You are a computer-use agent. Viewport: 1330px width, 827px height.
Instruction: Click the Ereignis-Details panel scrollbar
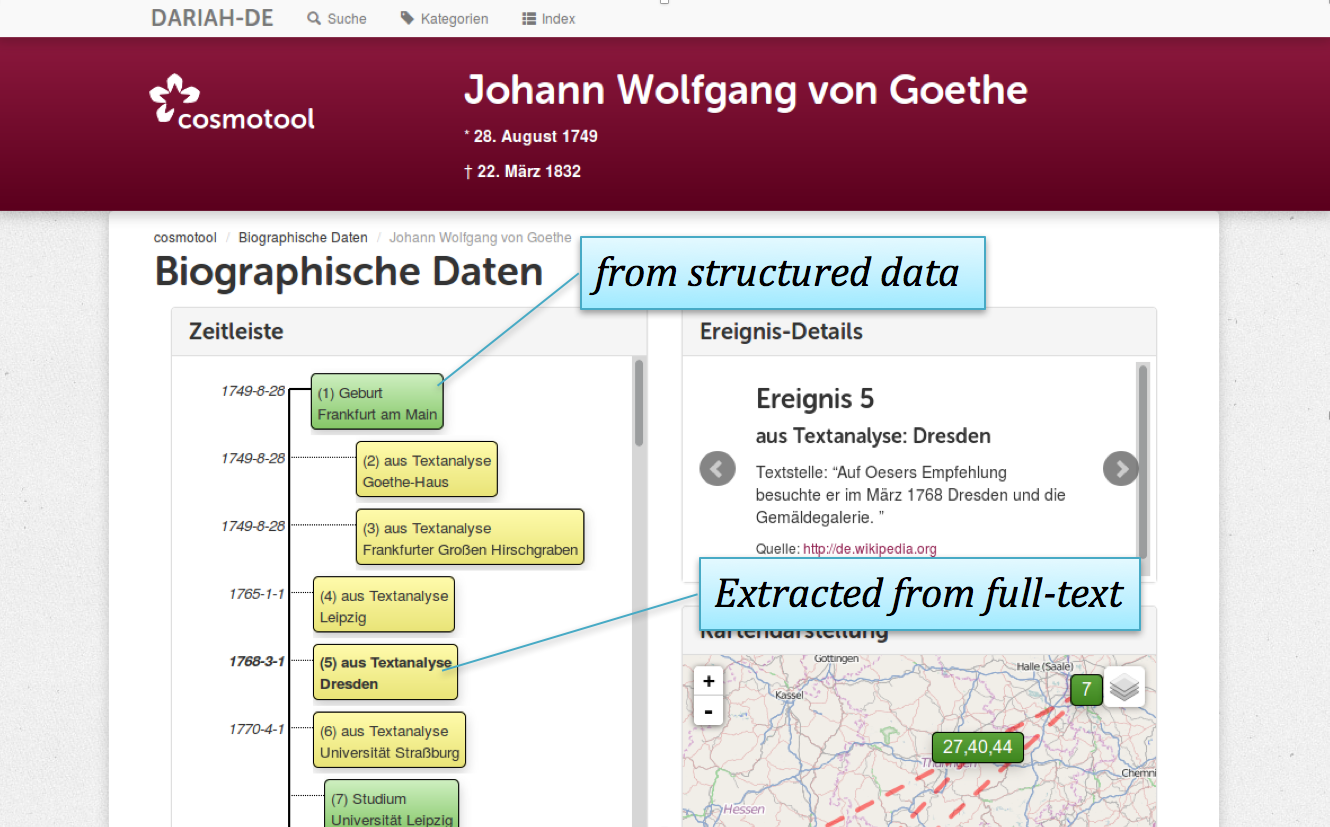tap(1143, 460)
